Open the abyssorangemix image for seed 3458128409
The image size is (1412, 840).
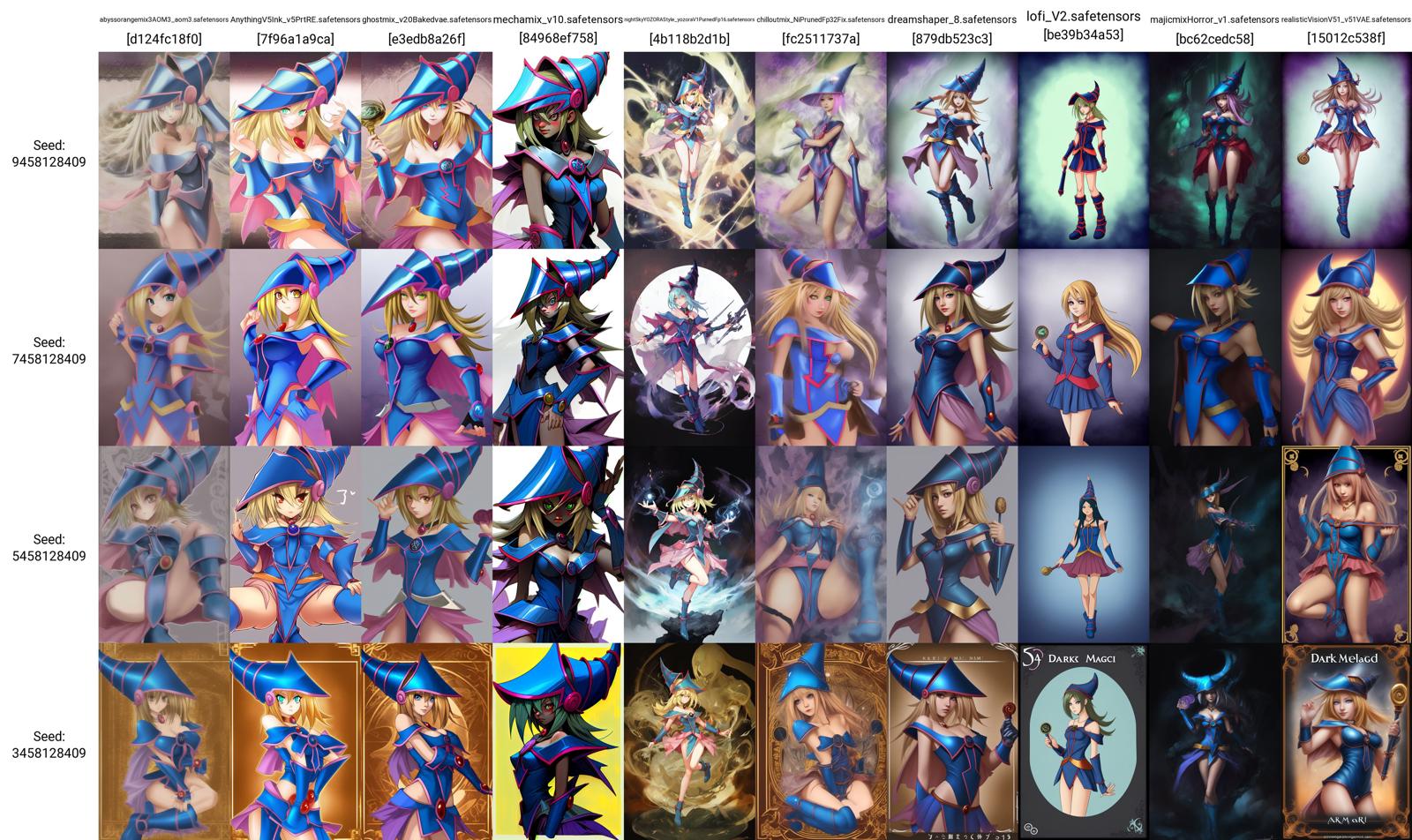click(x=164, y=741)
